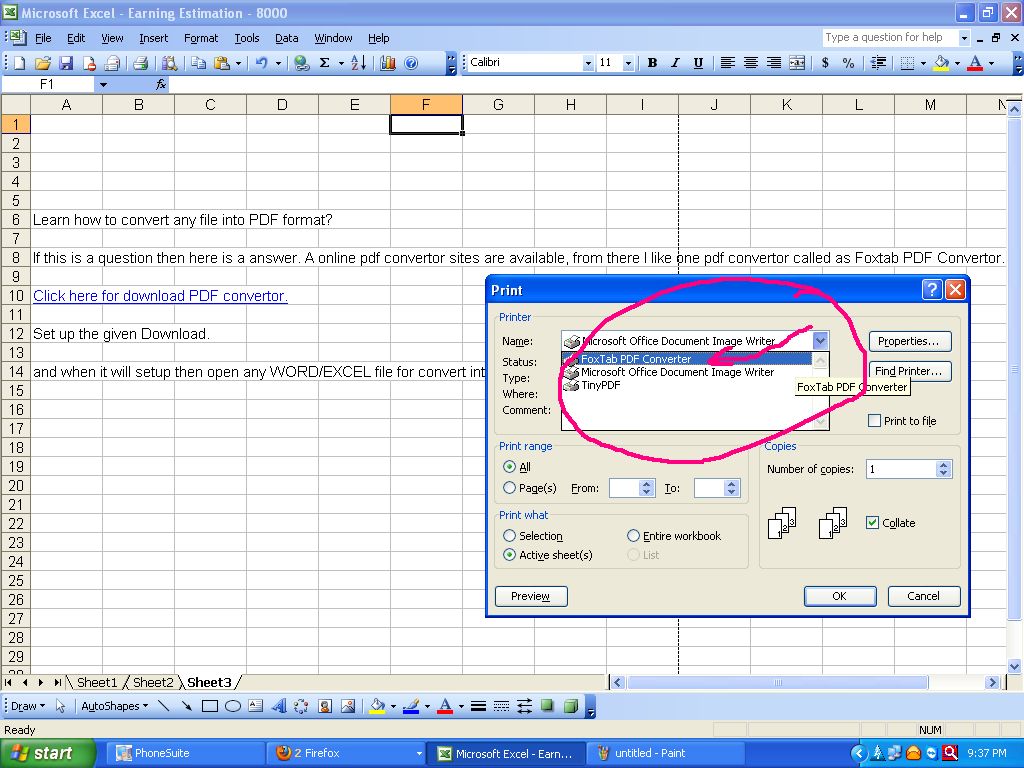The height and width of the screenshot is (768, 1024).
Task: Click the AutoSum icon
Action: click(323, 62)
